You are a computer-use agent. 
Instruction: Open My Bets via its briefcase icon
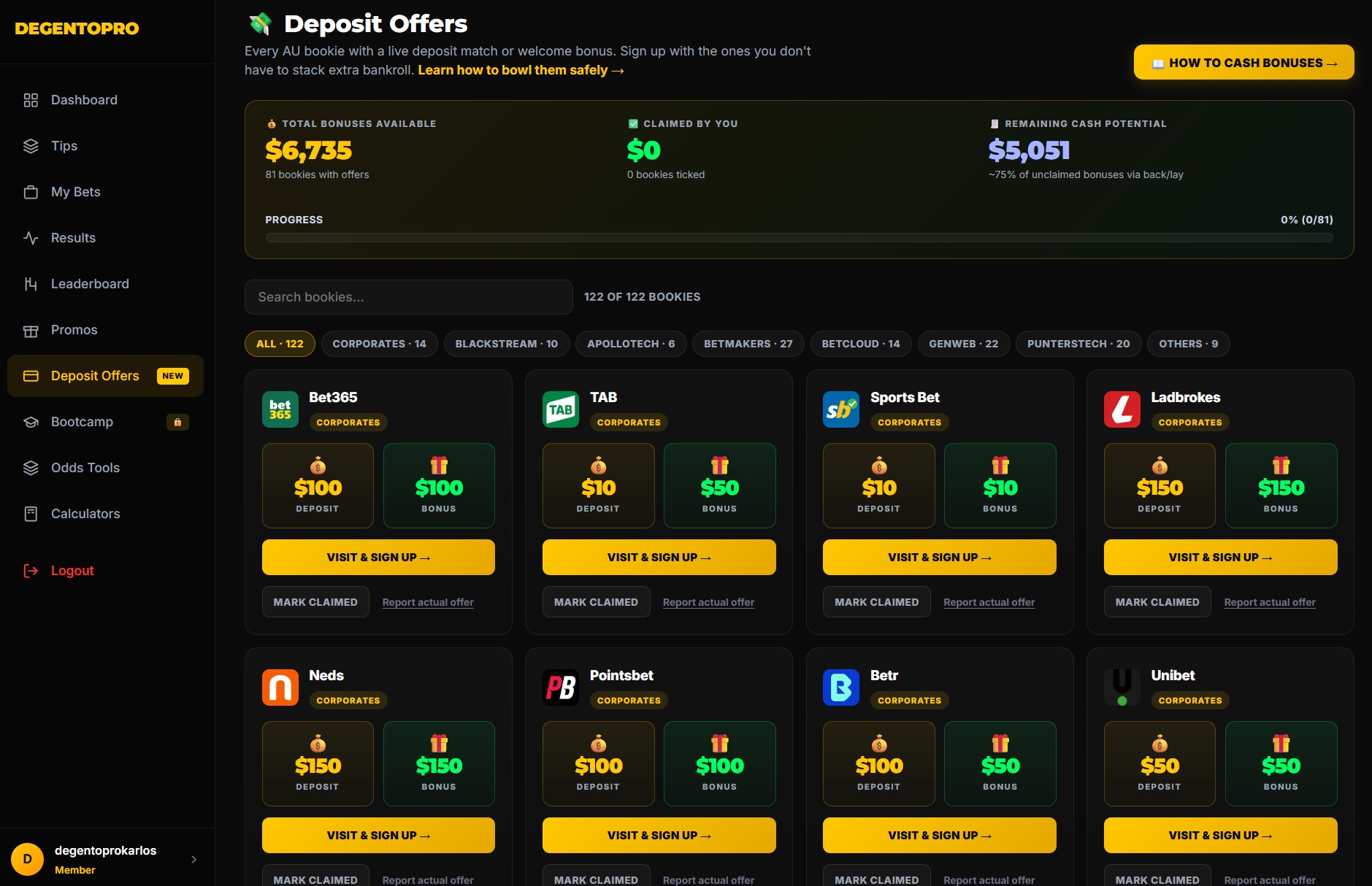(x=31, y=192)
